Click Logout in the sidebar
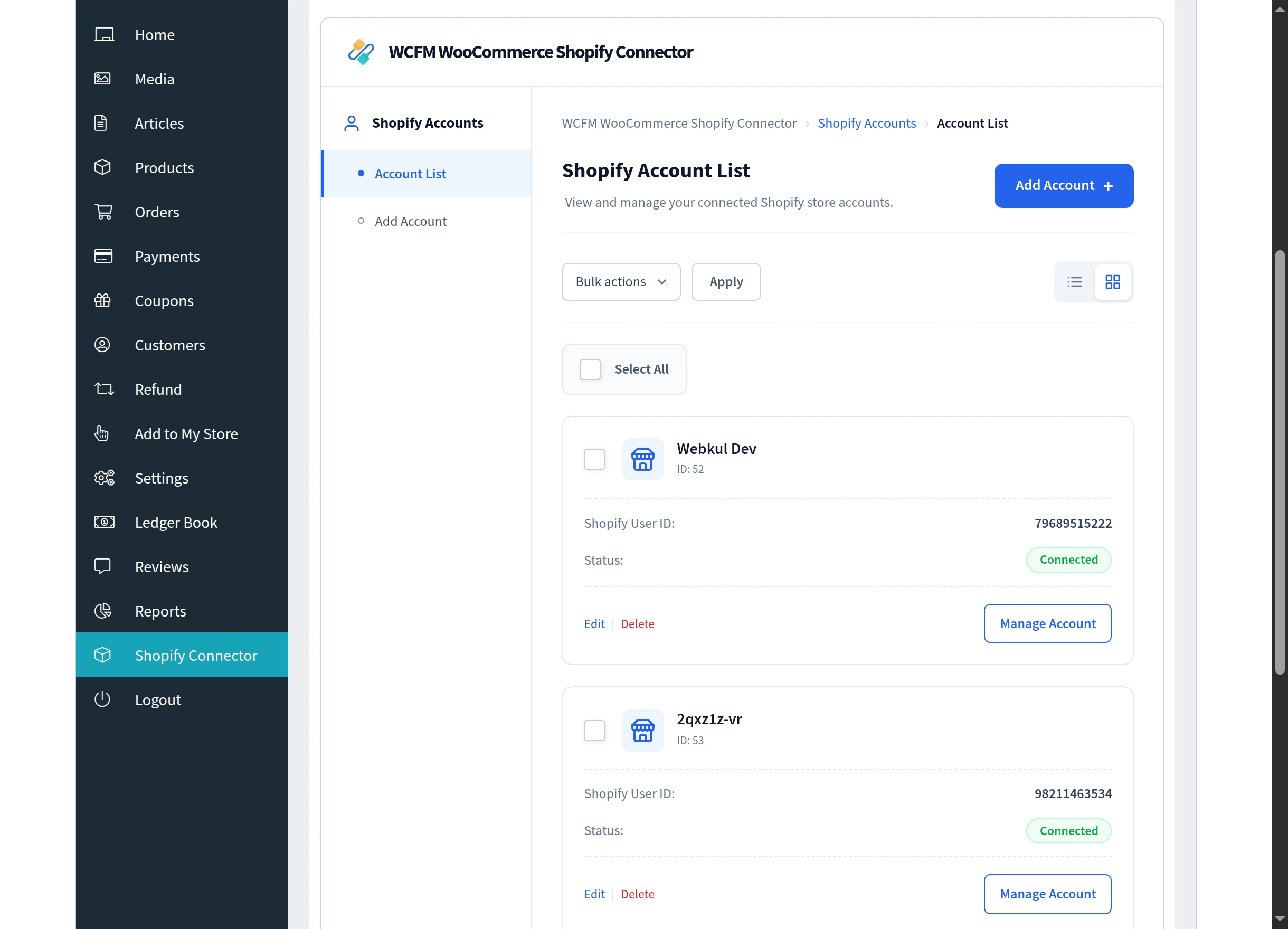 [x=182, y=699]
